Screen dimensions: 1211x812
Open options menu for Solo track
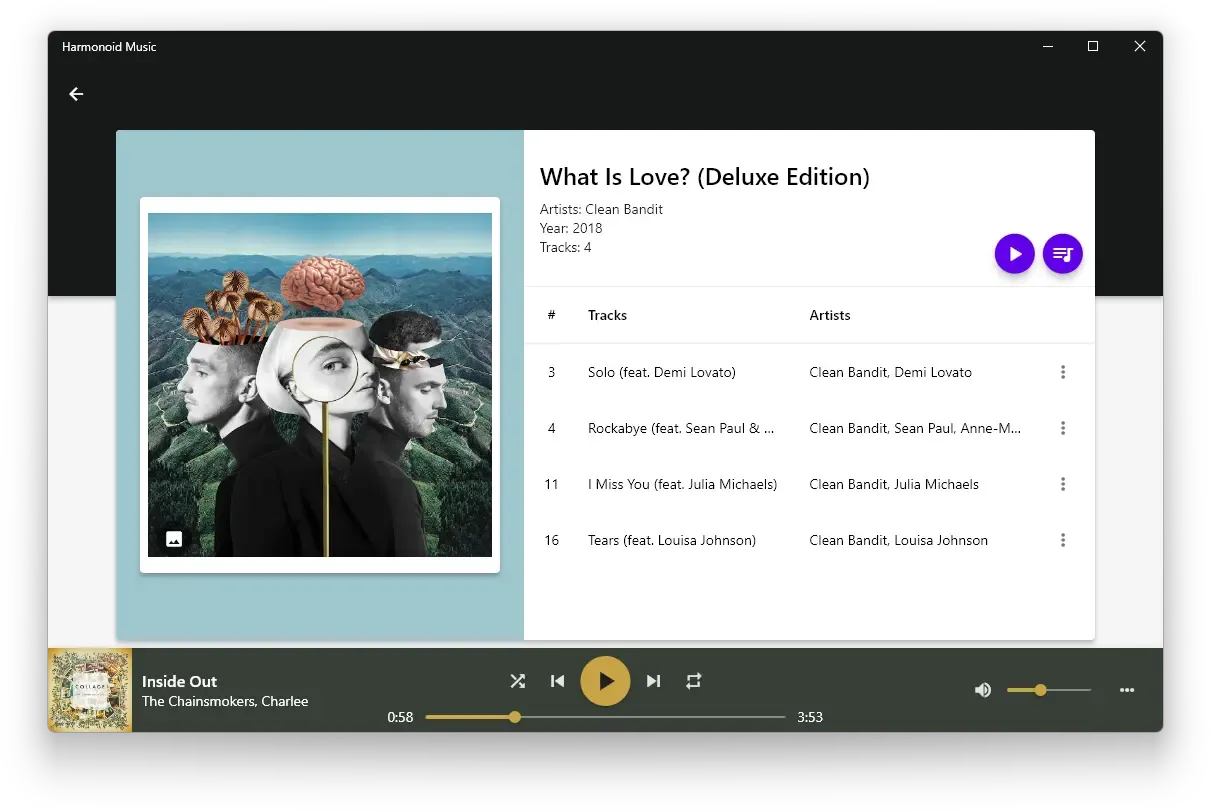[x=1063, y=371]
